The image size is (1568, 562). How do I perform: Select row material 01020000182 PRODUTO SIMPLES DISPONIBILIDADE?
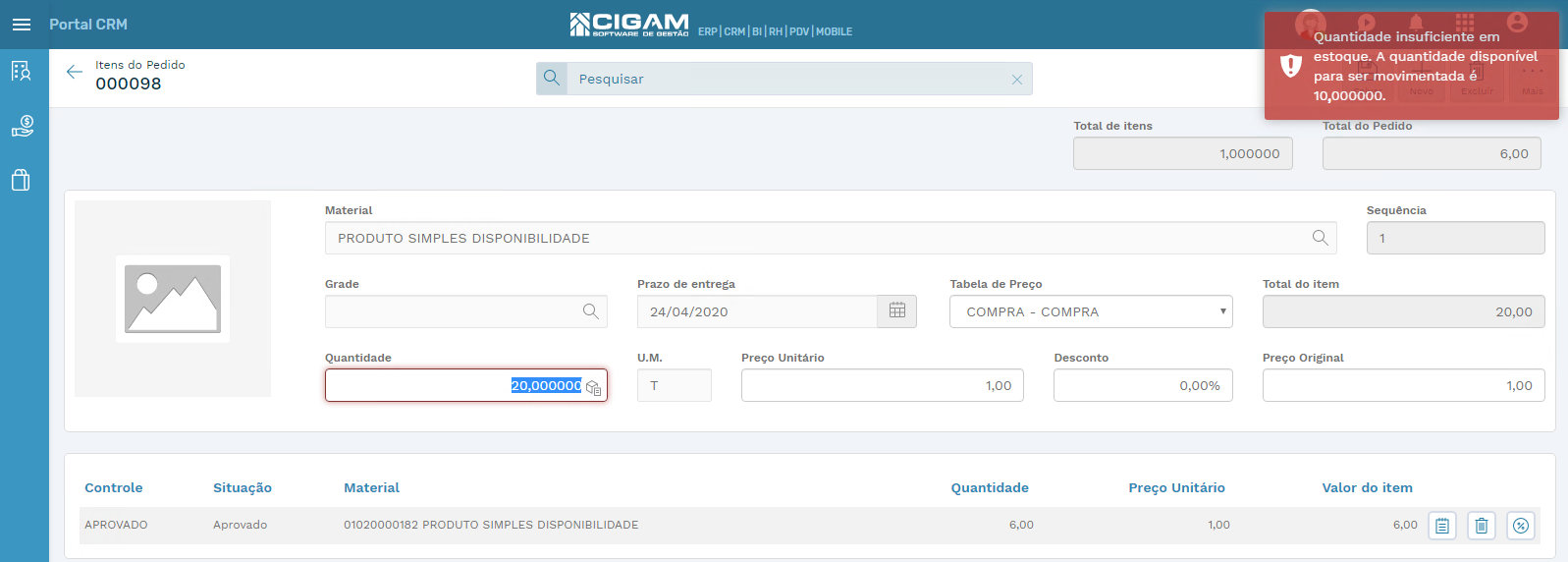click(x=491, y=525)
